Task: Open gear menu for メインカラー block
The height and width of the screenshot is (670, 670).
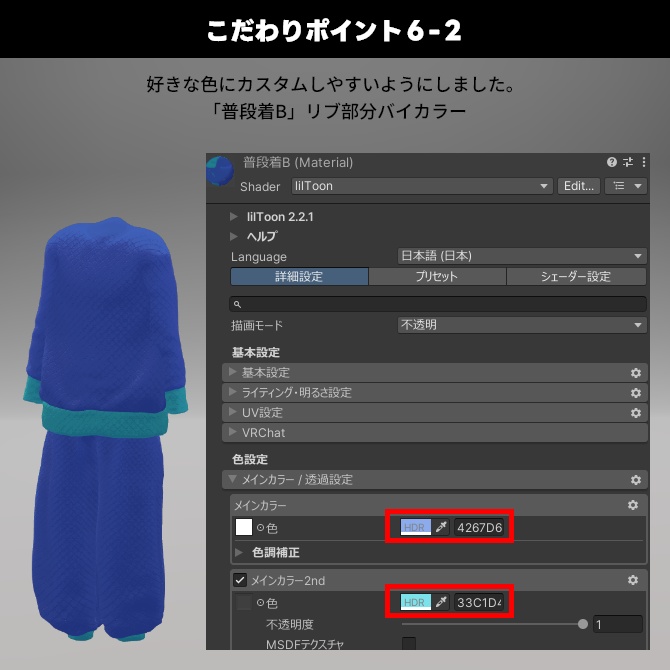Action: coord(633,505)
